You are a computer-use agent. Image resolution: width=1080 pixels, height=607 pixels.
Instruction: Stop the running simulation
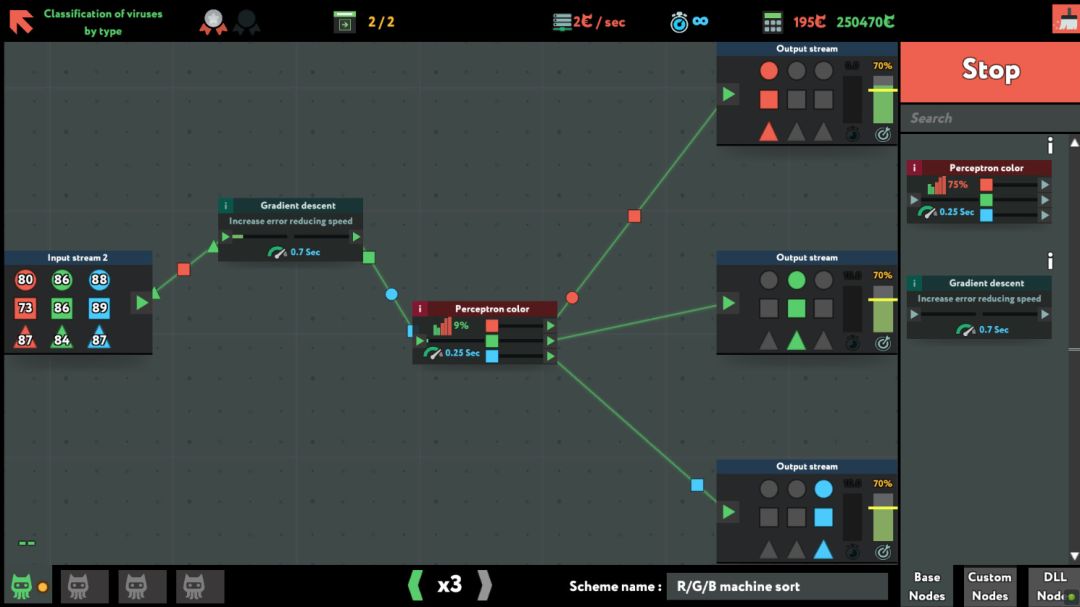coord(990,70)
